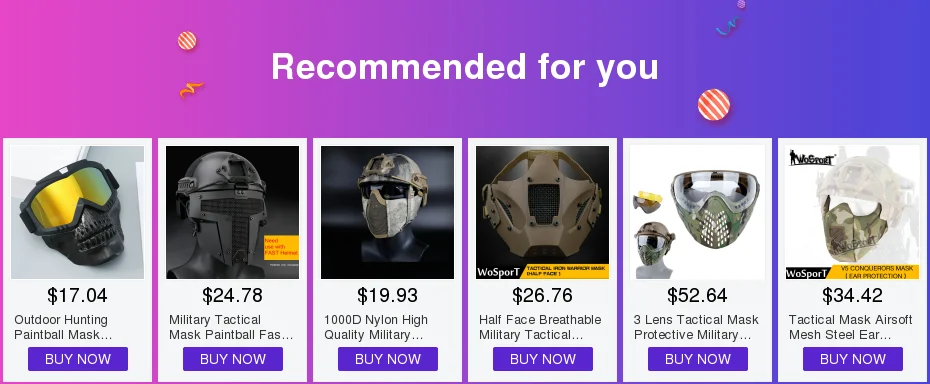Purchase the $19.93 1000D Nylon mask

(x=388, y=359)
